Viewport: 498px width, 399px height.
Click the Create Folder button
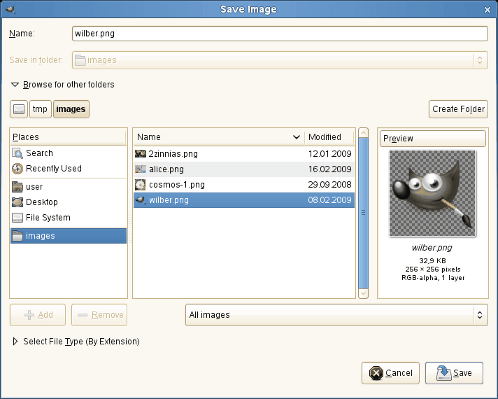[458, 109]
